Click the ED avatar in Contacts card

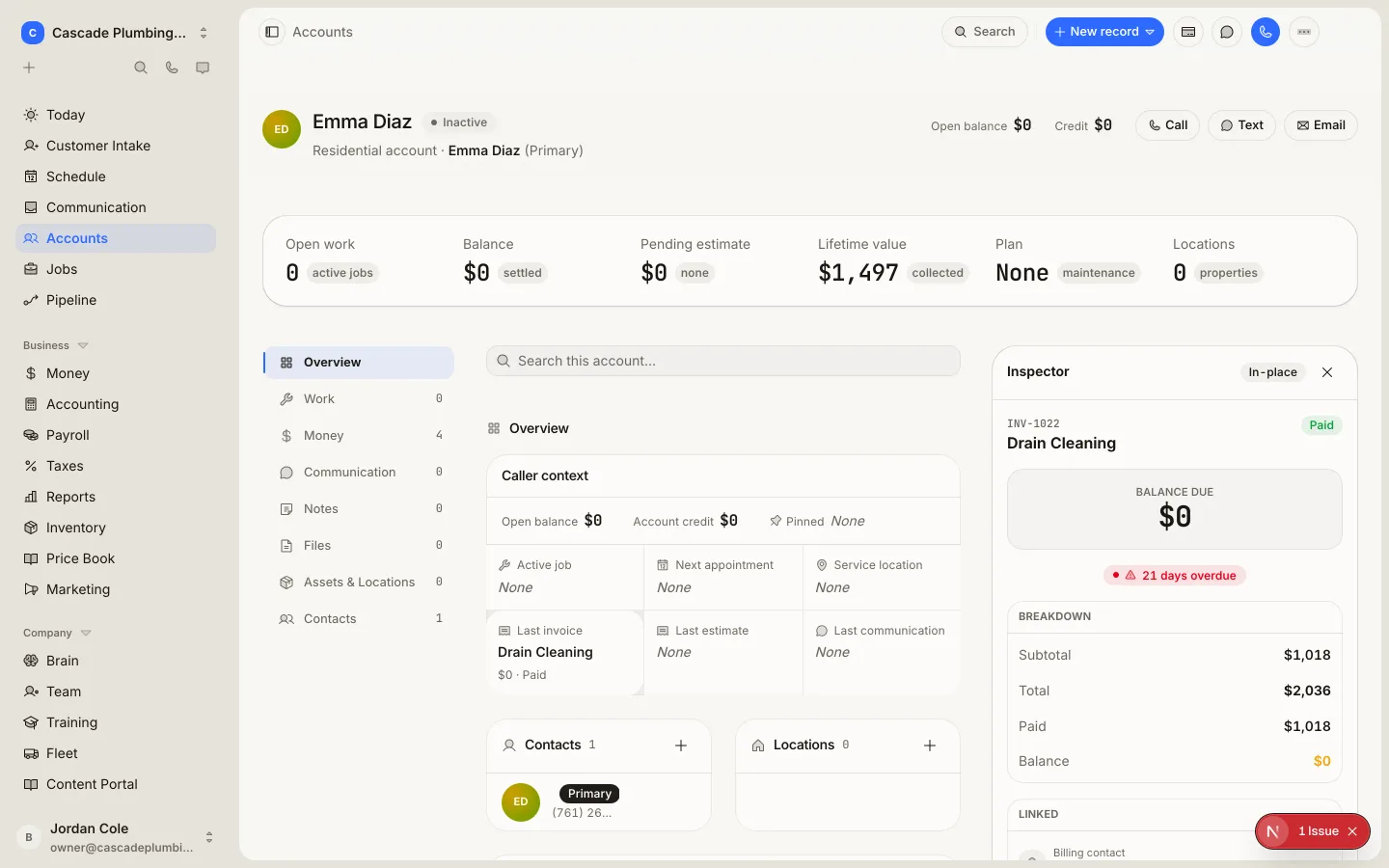click(x=521, y=802)
